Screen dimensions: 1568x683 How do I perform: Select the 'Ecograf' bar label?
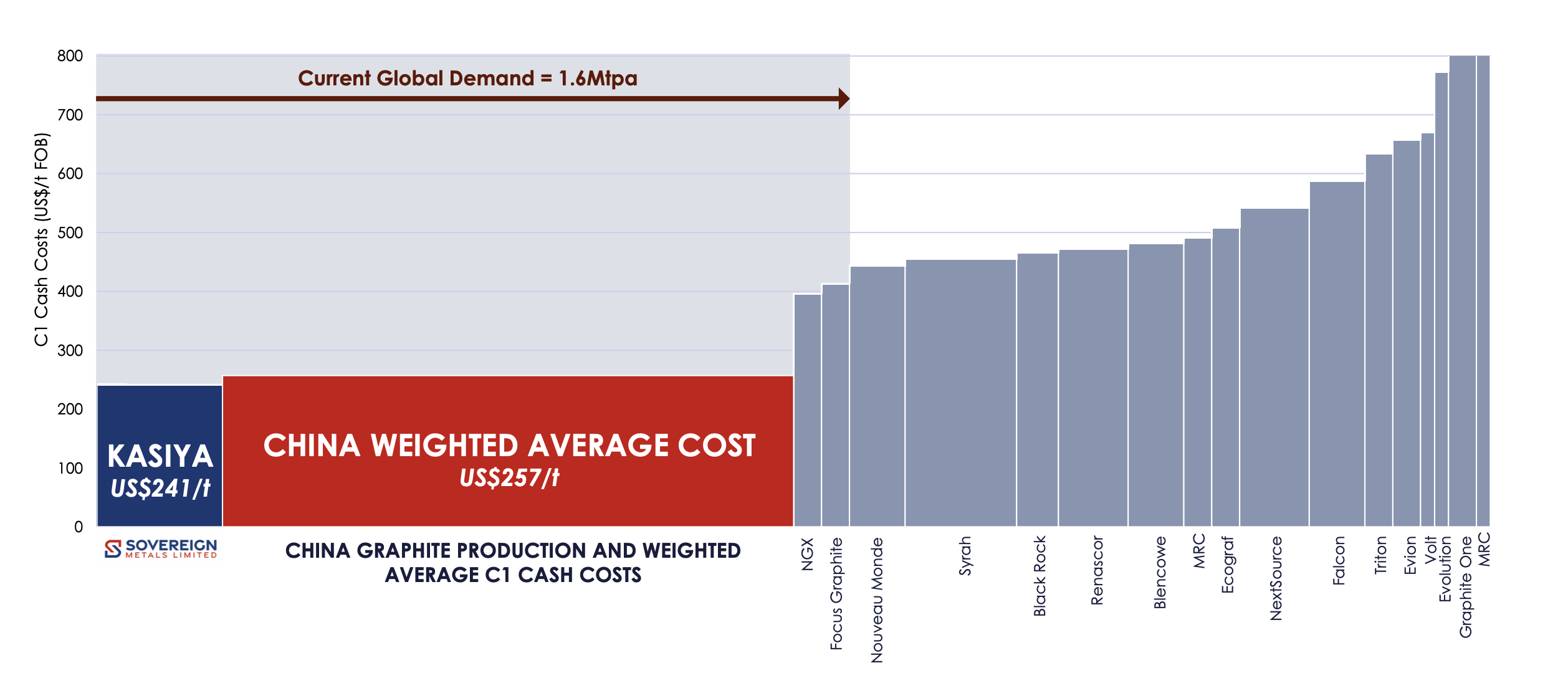coord(1228,565)
